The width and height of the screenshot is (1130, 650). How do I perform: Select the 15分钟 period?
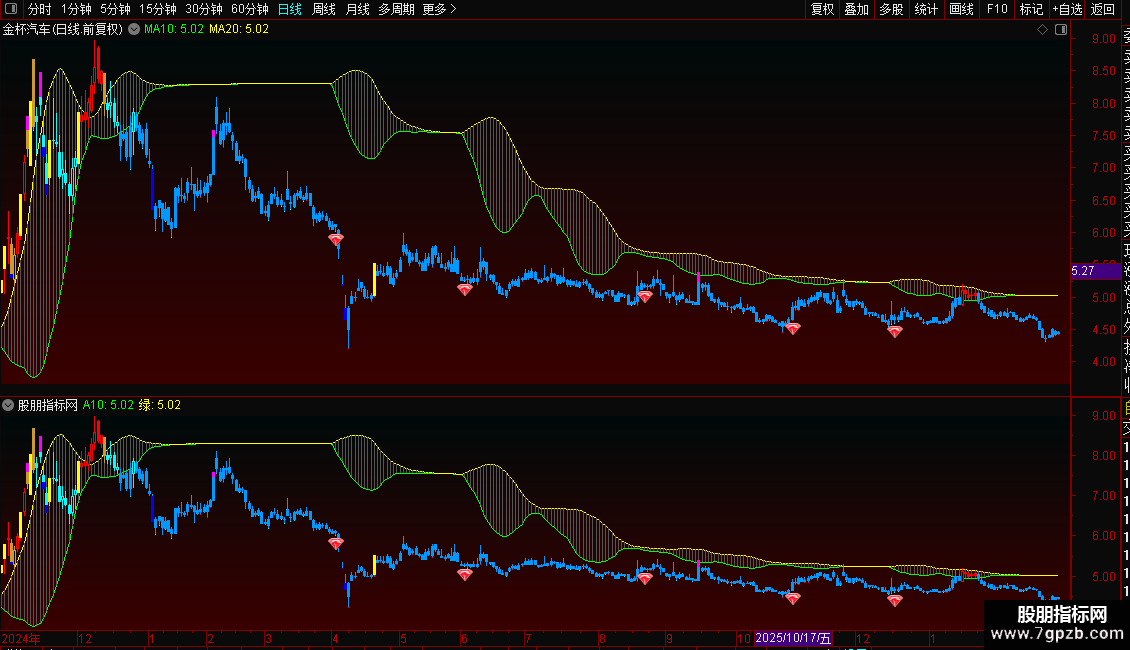point(158,9)
